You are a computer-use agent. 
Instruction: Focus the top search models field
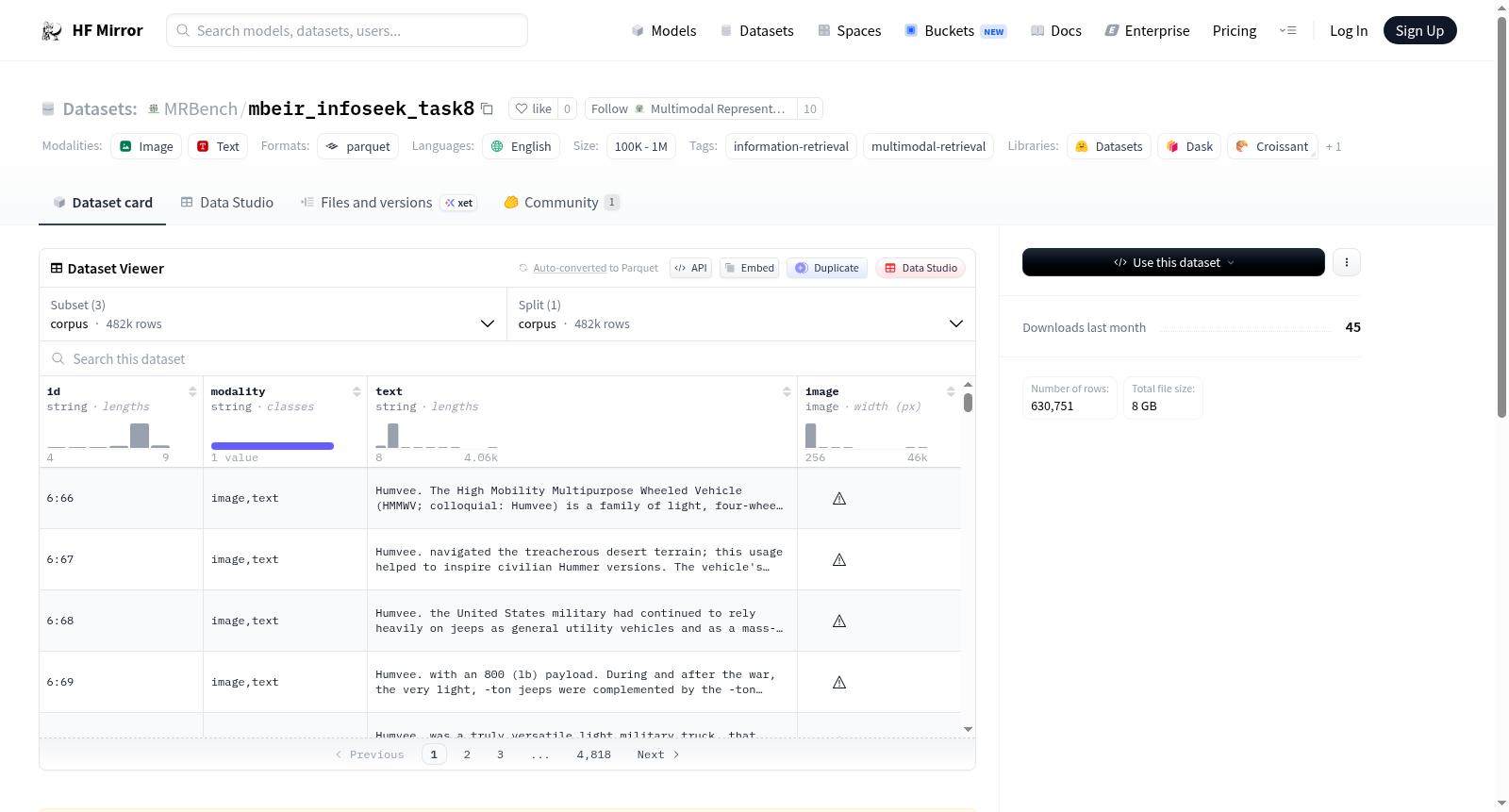pyautogui.click(x=347, y=30)
